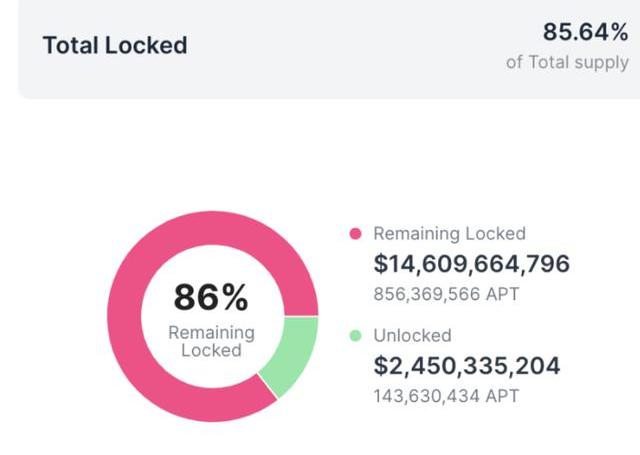Click the 86% value inside the donut
Image resolution: width=640 pixels, height=455 pixels.
tap(211, 297)
